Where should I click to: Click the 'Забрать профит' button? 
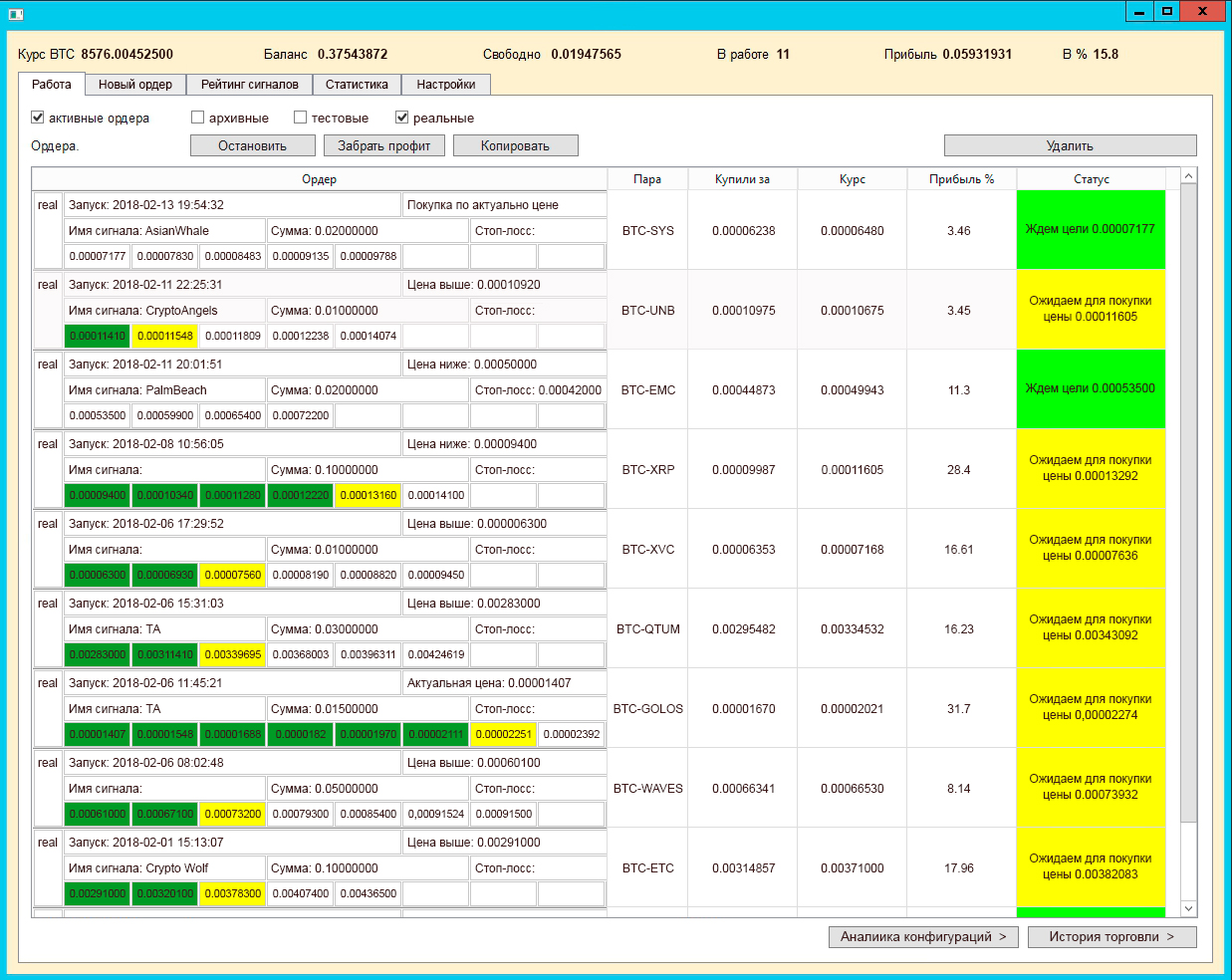(x=383, y=146)
